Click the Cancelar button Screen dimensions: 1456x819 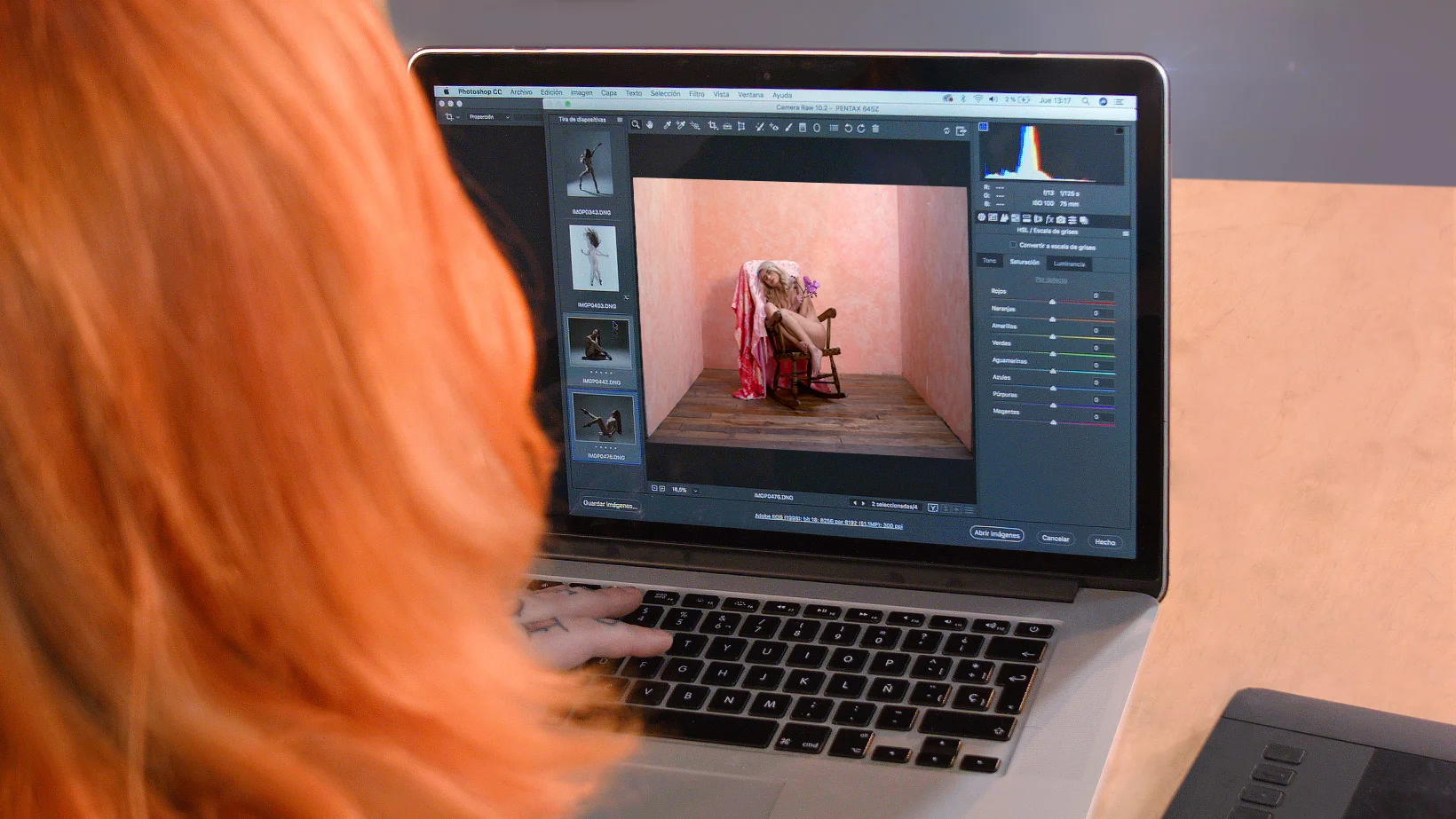(x=1056, y=539)
